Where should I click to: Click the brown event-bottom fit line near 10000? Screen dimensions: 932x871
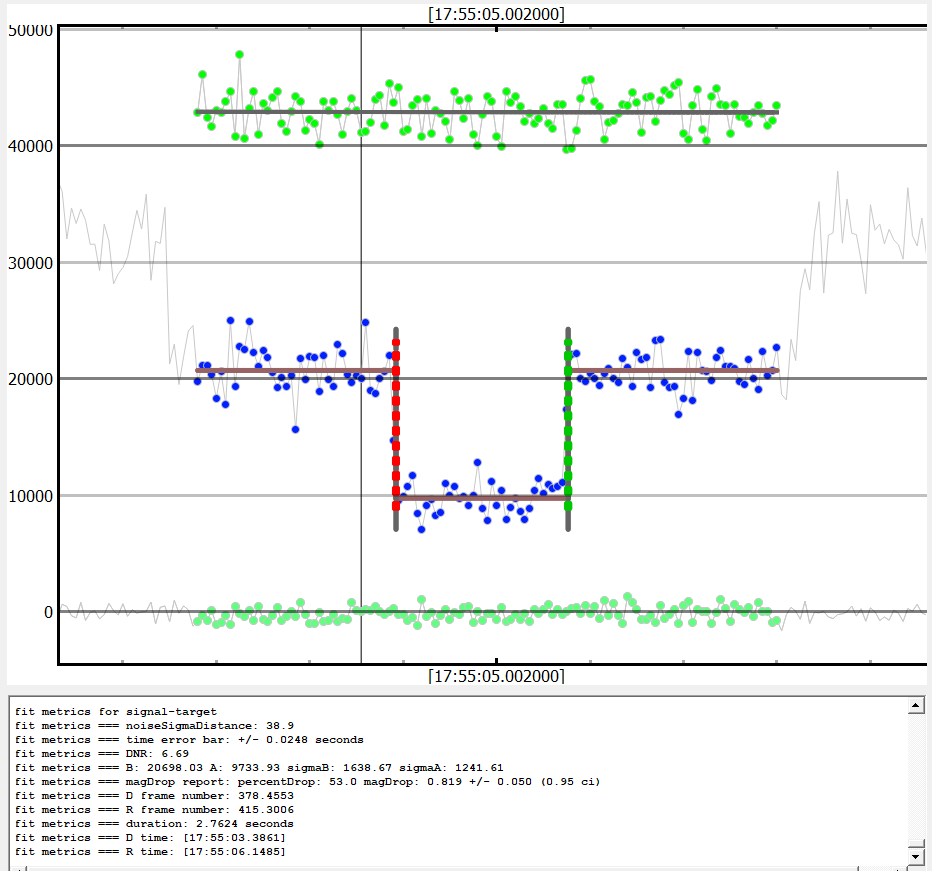coord(482,498)
